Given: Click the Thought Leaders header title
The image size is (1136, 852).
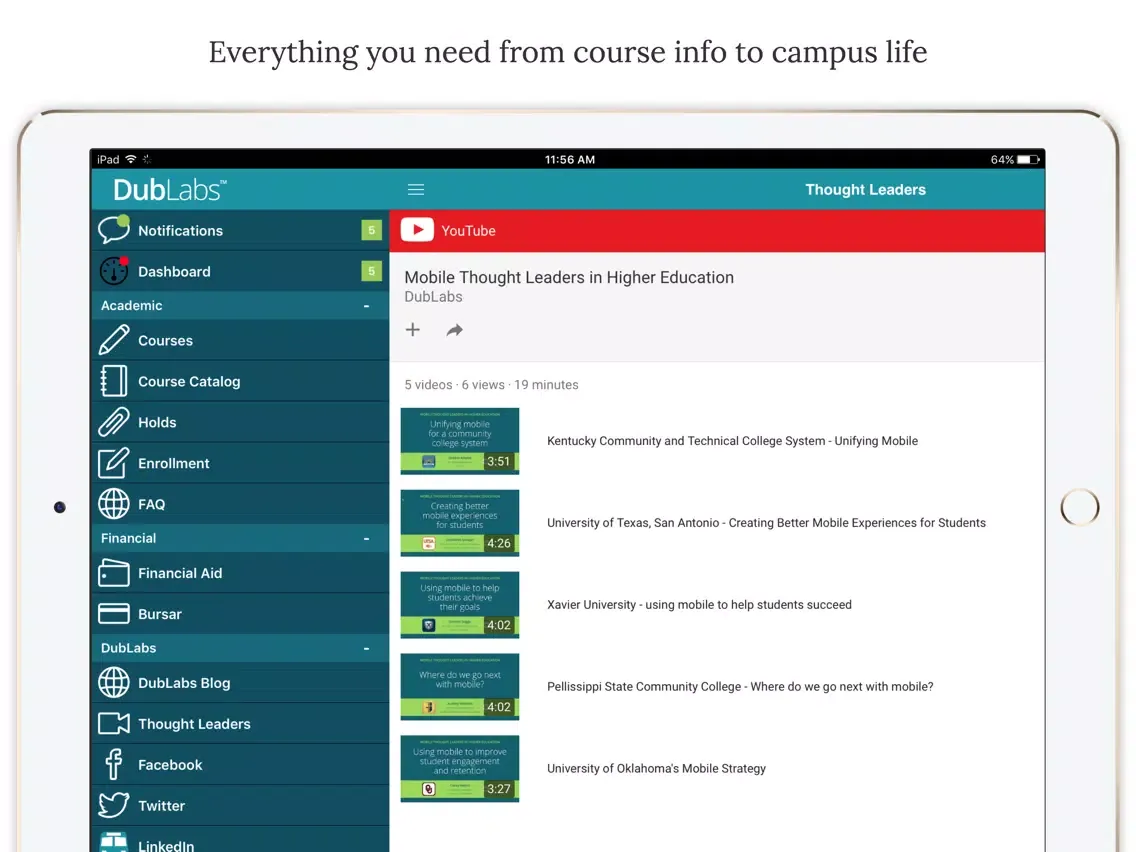Looking at the screenshot, I should tap(866, 190).
